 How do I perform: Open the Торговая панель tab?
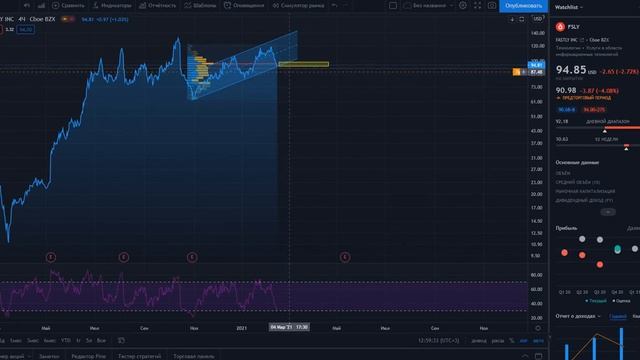pos(194,356)
